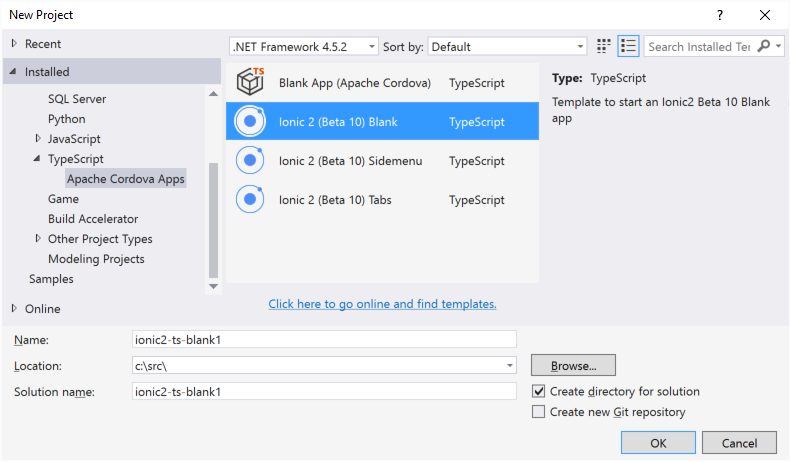The width and height of the screenshot is (790, 462).
Task: Select Apache Cordova Apps tree item
Action: 125,179
